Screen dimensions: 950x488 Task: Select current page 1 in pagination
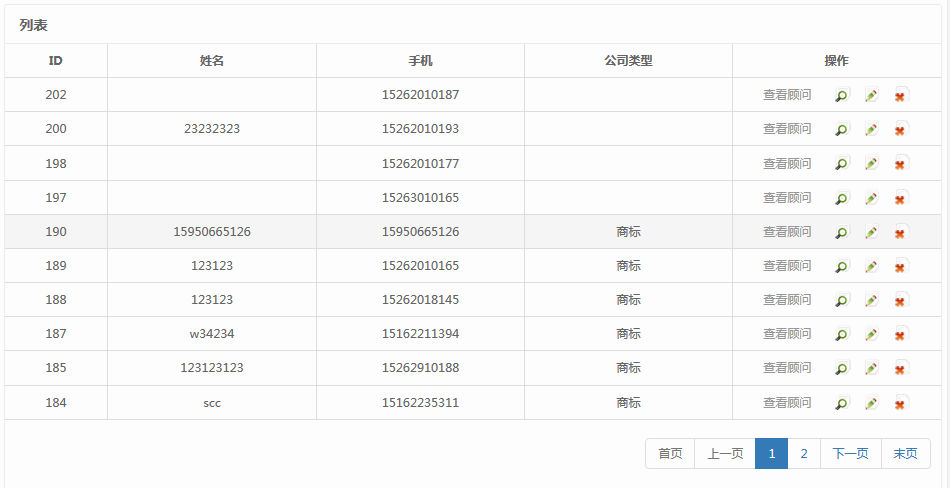pyautogui.click(x=771, y=454)
